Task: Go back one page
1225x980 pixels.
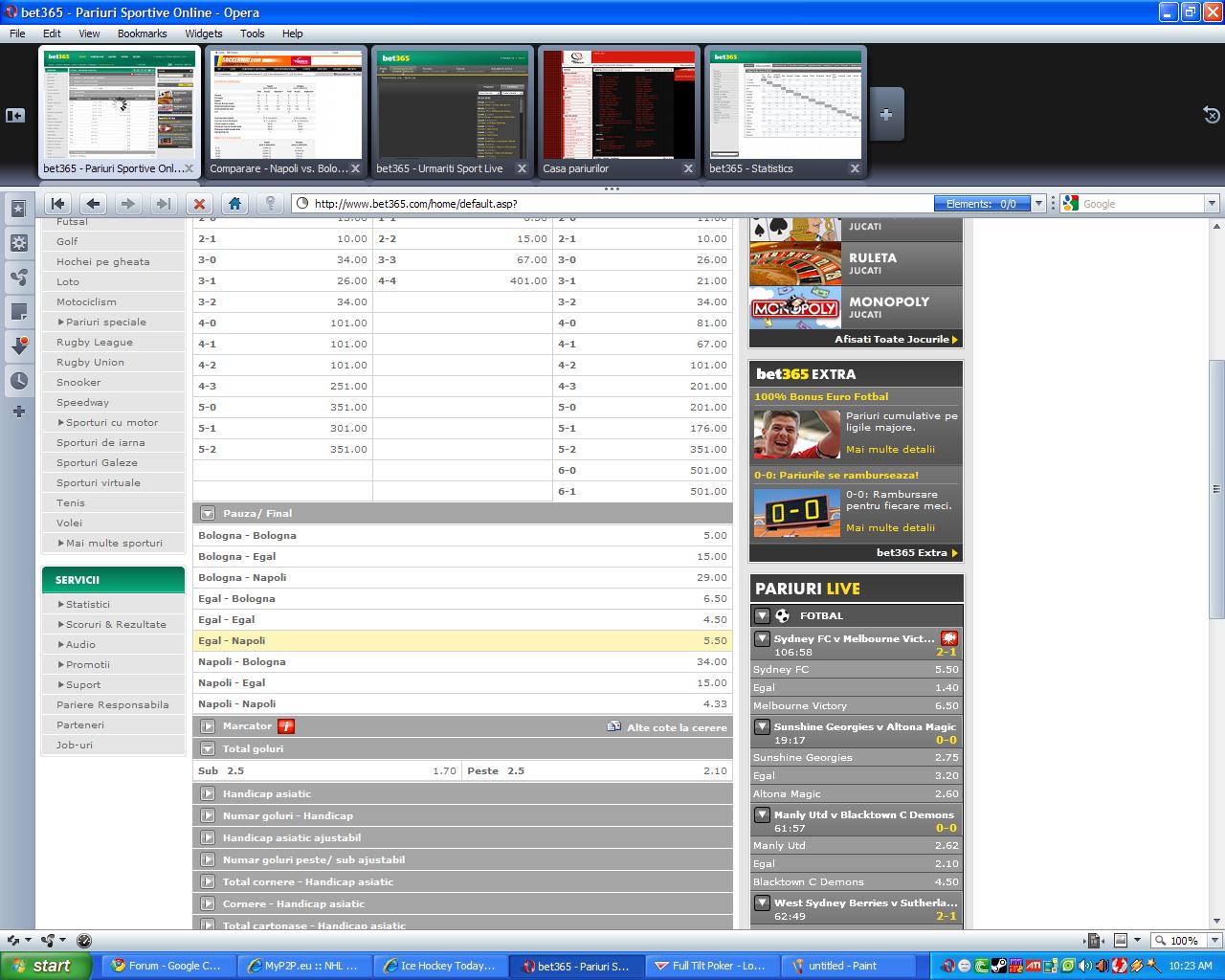Action: (93, 204)
